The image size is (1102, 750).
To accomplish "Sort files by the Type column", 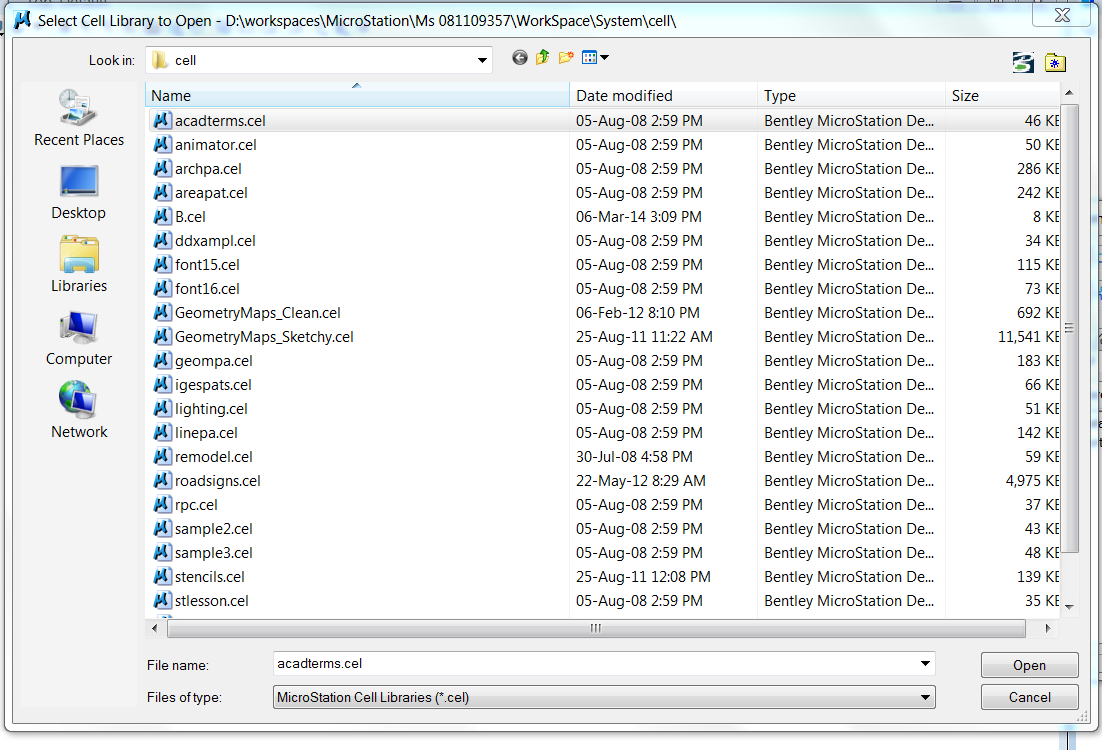I will (852, 96).
